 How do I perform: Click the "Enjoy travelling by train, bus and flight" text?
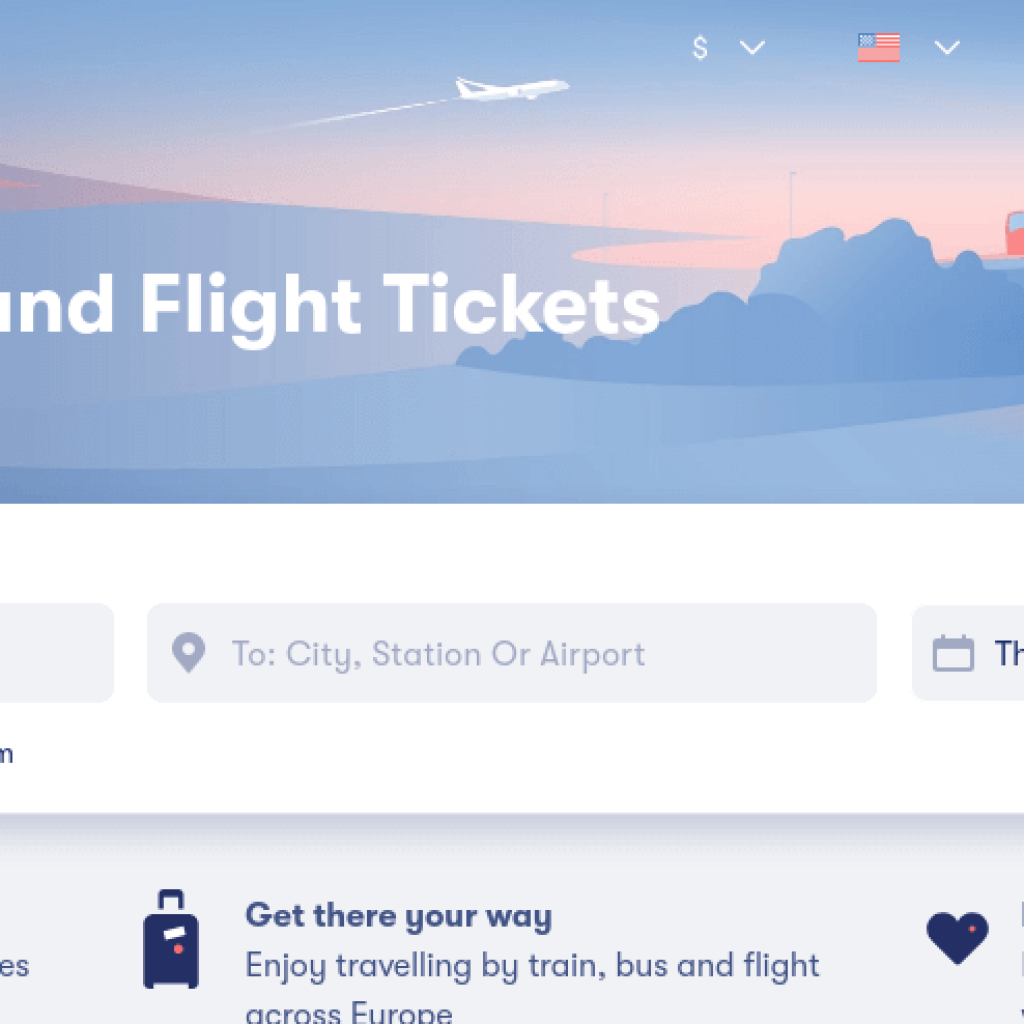click(x=532, y=966)
